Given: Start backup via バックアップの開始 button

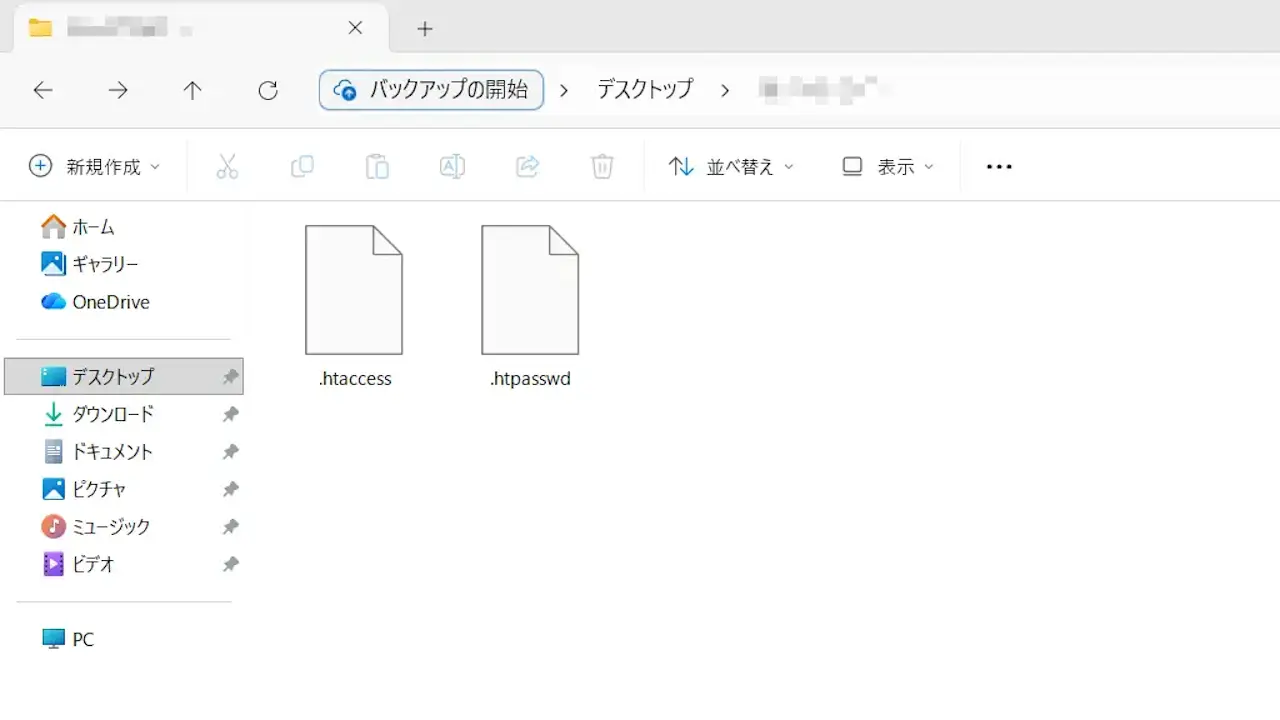Looking at the screenshot, I should tap(431, 90).
